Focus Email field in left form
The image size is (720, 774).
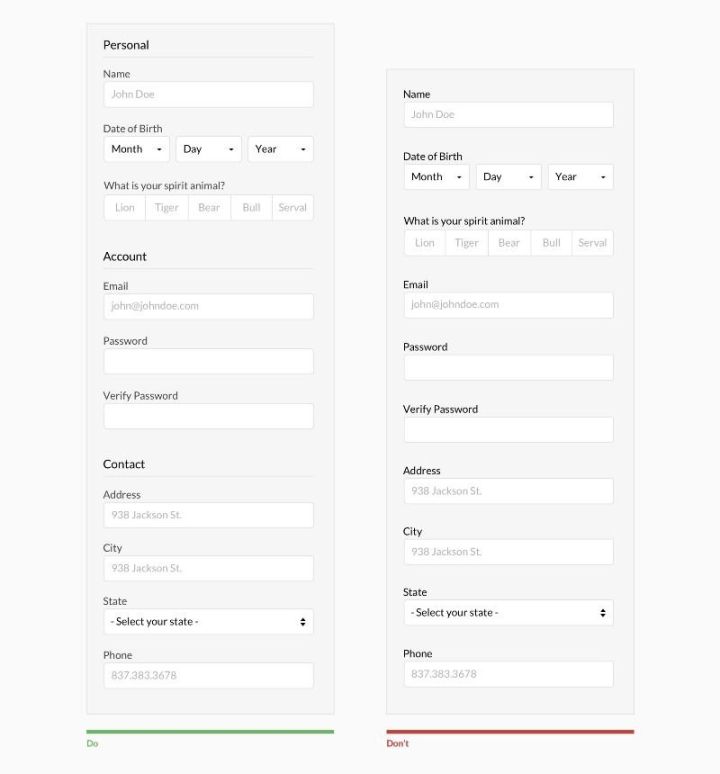[x=208, y=306]
